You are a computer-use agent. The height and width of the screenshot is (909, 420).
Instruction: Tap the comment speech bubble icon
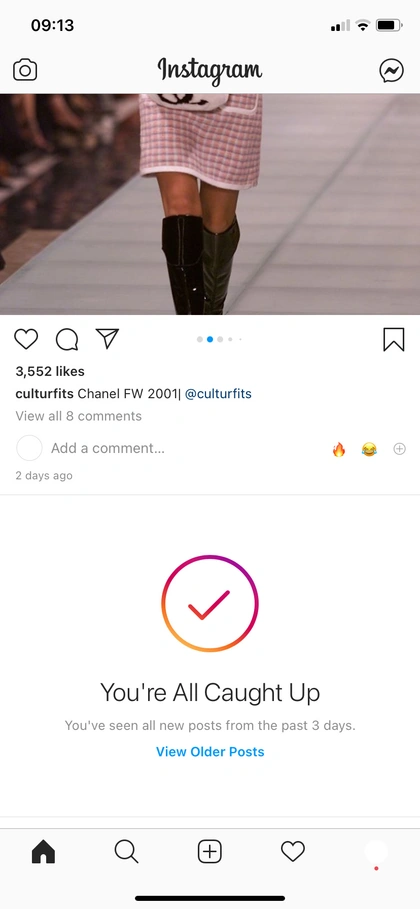67,340
